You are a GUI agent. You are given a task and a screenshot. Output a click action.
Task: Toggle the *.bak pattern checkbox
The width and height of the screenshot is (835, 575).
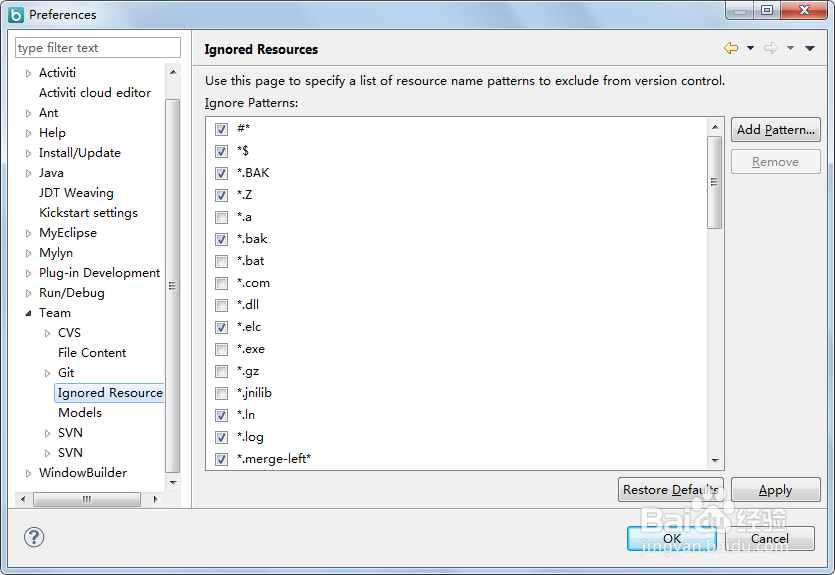pyautogui.click(x=222, y=239)
